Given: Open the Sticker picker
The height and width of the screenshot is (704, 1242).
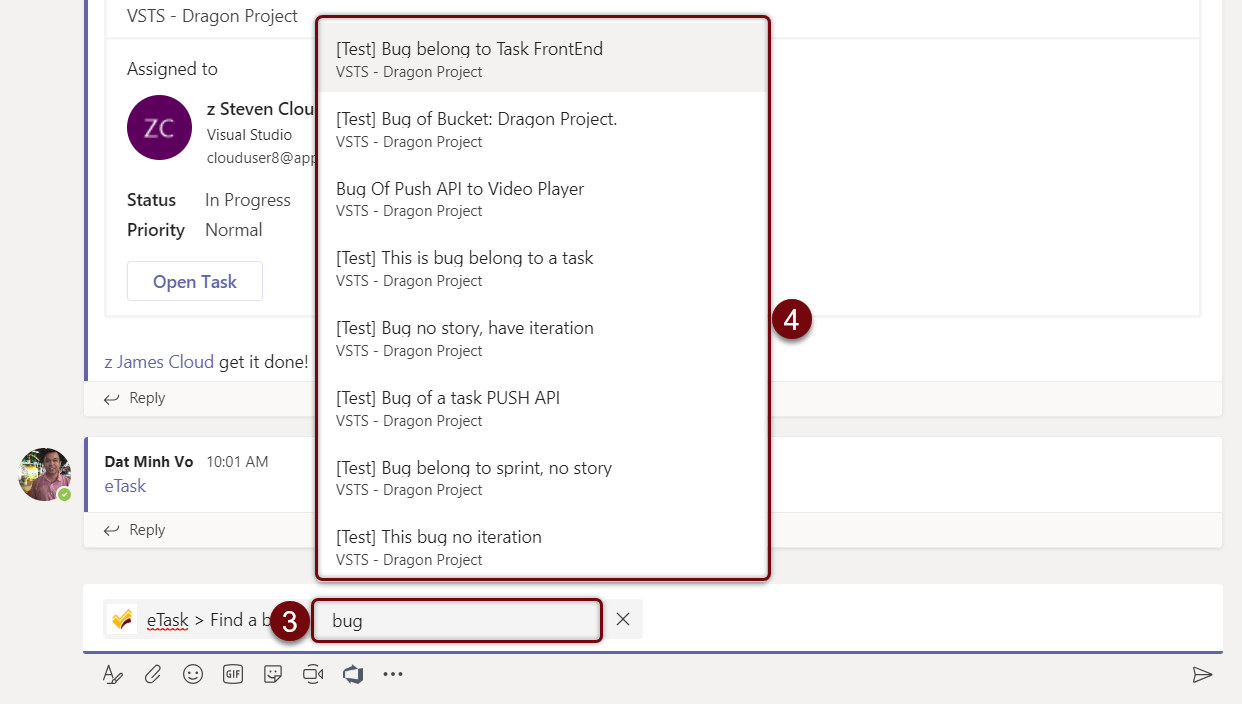Looking at the screenshot, I should coord(273,675).
